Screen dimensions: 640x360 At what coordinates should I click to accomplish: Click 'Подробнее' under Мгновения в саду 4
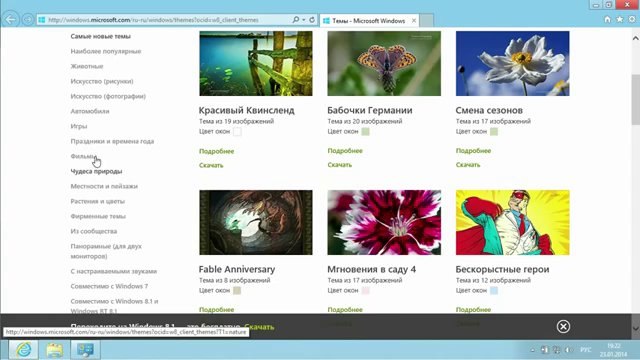[345, 309]
